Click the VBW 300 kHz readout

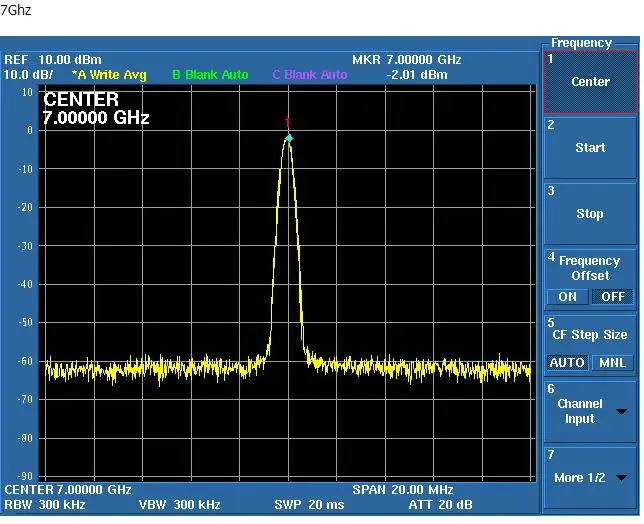(179, 505)
